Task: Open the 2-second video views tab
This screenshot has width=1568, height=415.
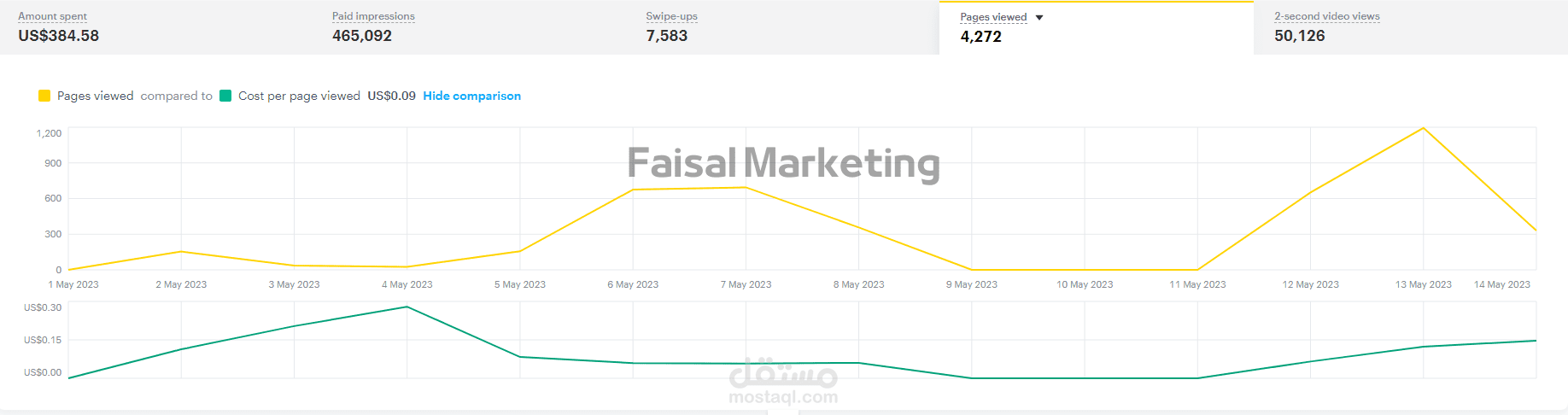Action: [1326, 27]
